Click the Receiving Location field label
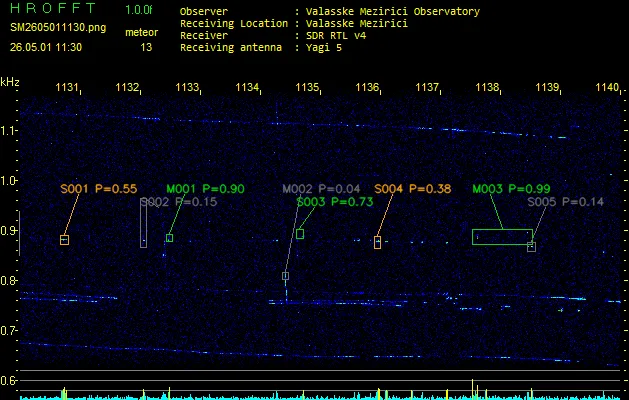The width and height of the screenshot is (629, 400). click(x=234, y=24)
